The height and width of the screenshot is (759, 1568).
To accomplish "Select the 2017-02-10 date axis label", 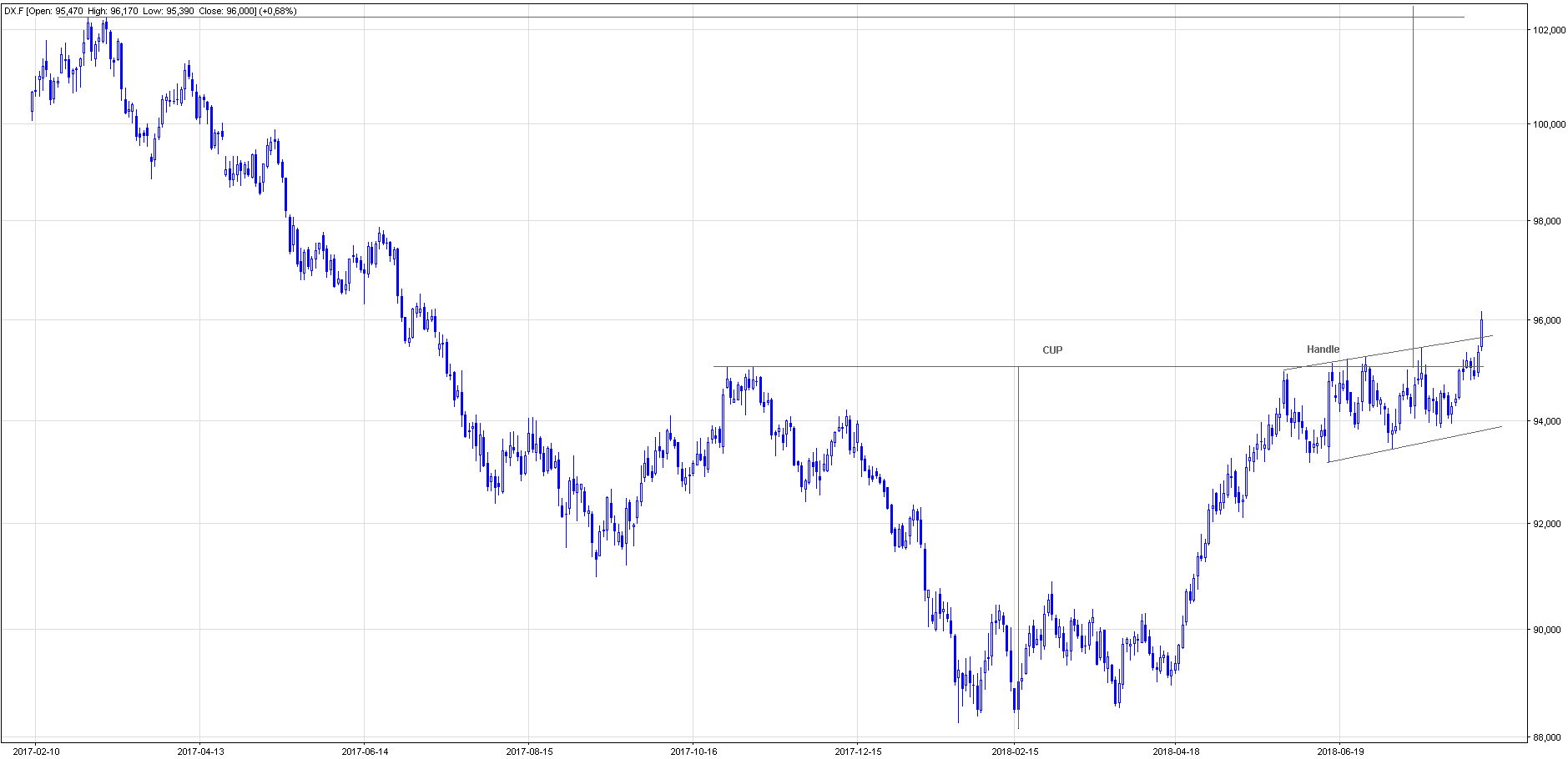I will click(36, 751).
